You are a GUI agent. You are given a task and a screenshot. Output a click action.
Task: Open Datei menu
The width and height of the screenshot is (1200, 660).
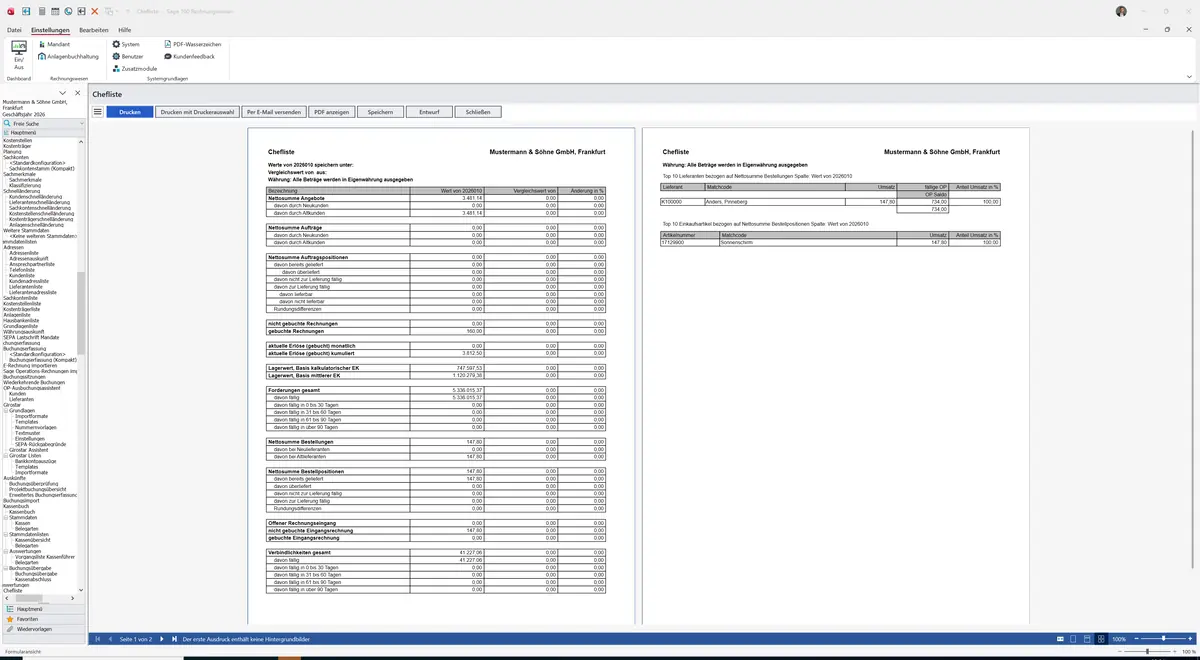click(14, 30)
